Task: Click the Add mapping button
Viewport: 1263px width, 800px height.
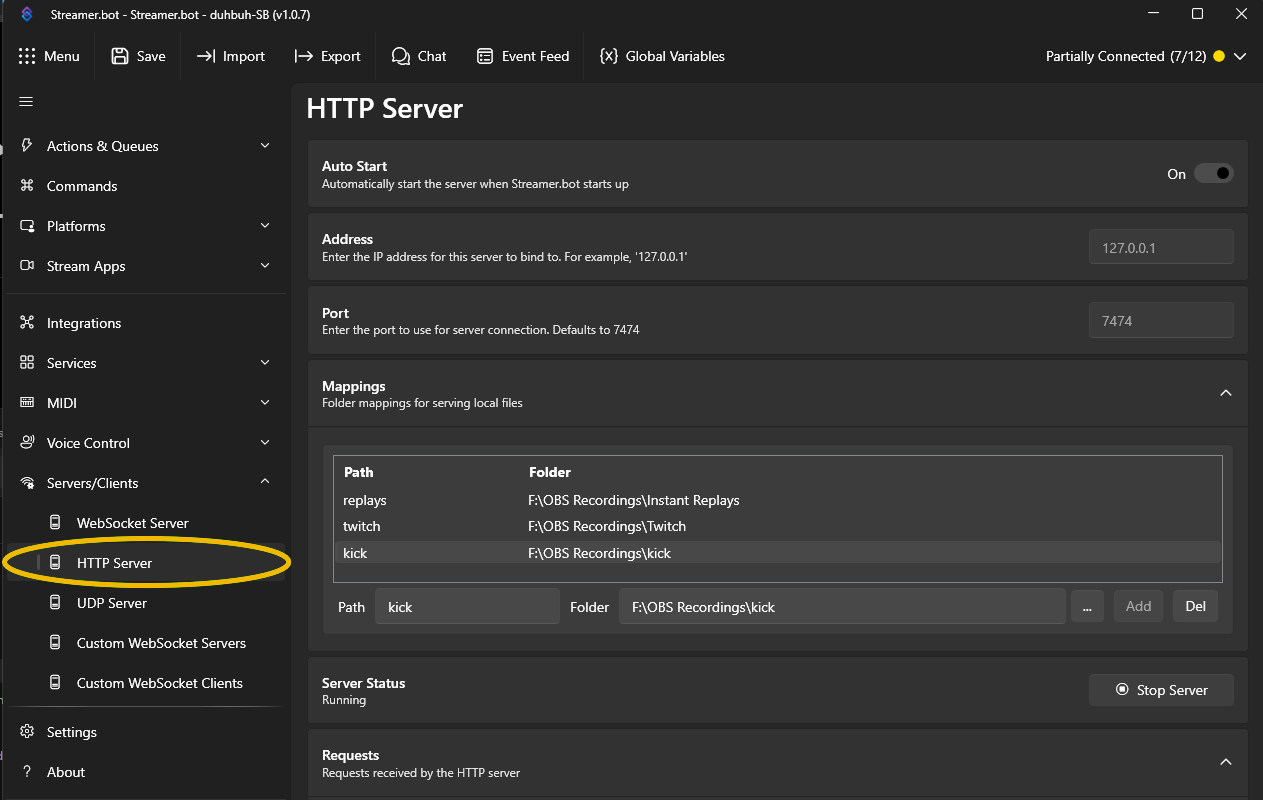Action: [x=1138, y=606]
